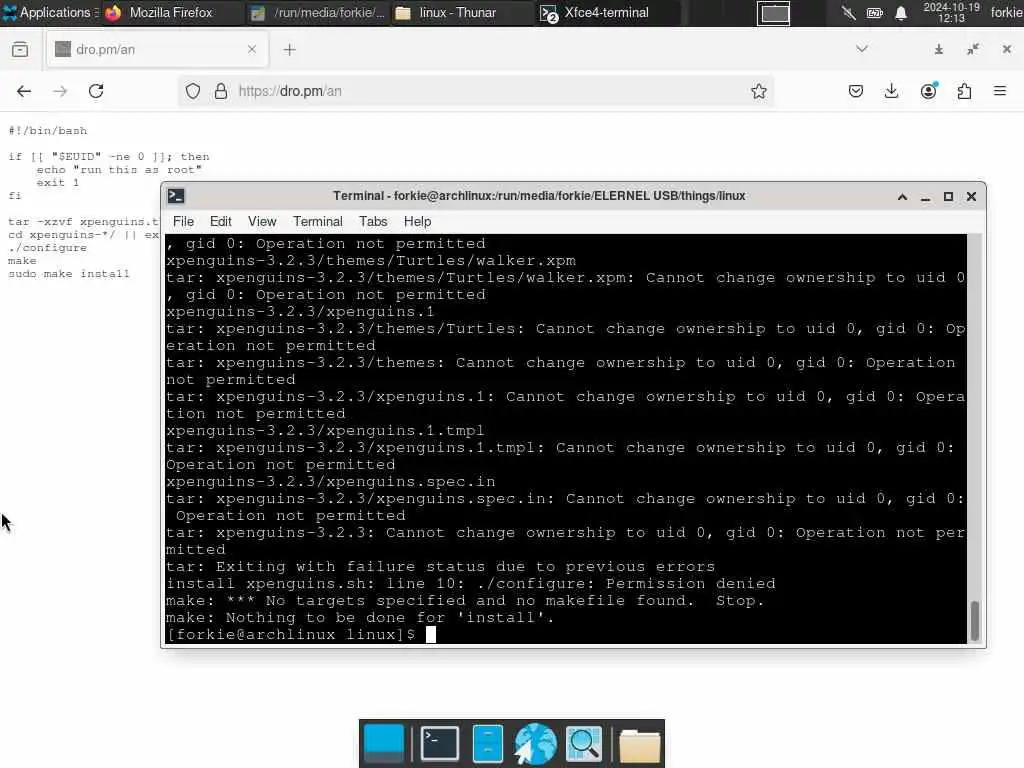Click 'sudo make install' text on the page
The height and width of the screenshot is (768, 1024).
tap(69, 274)
